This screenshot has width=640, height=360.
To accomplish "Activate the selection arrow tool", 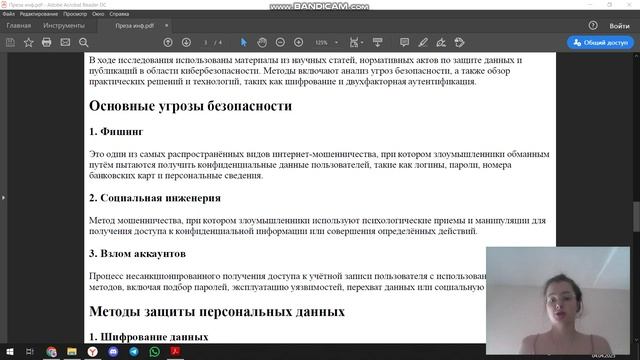I will [x=244, y=42].
